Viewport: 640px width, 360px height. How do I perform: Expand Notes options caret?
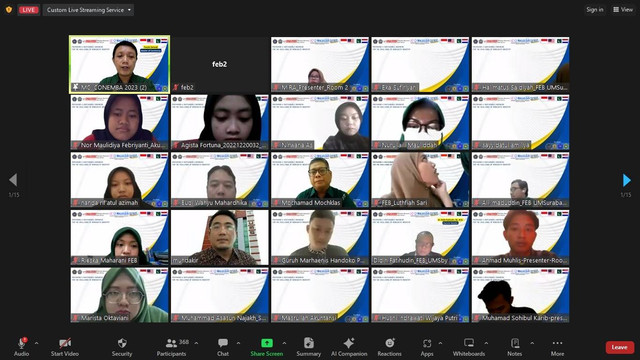pos(532,343)
